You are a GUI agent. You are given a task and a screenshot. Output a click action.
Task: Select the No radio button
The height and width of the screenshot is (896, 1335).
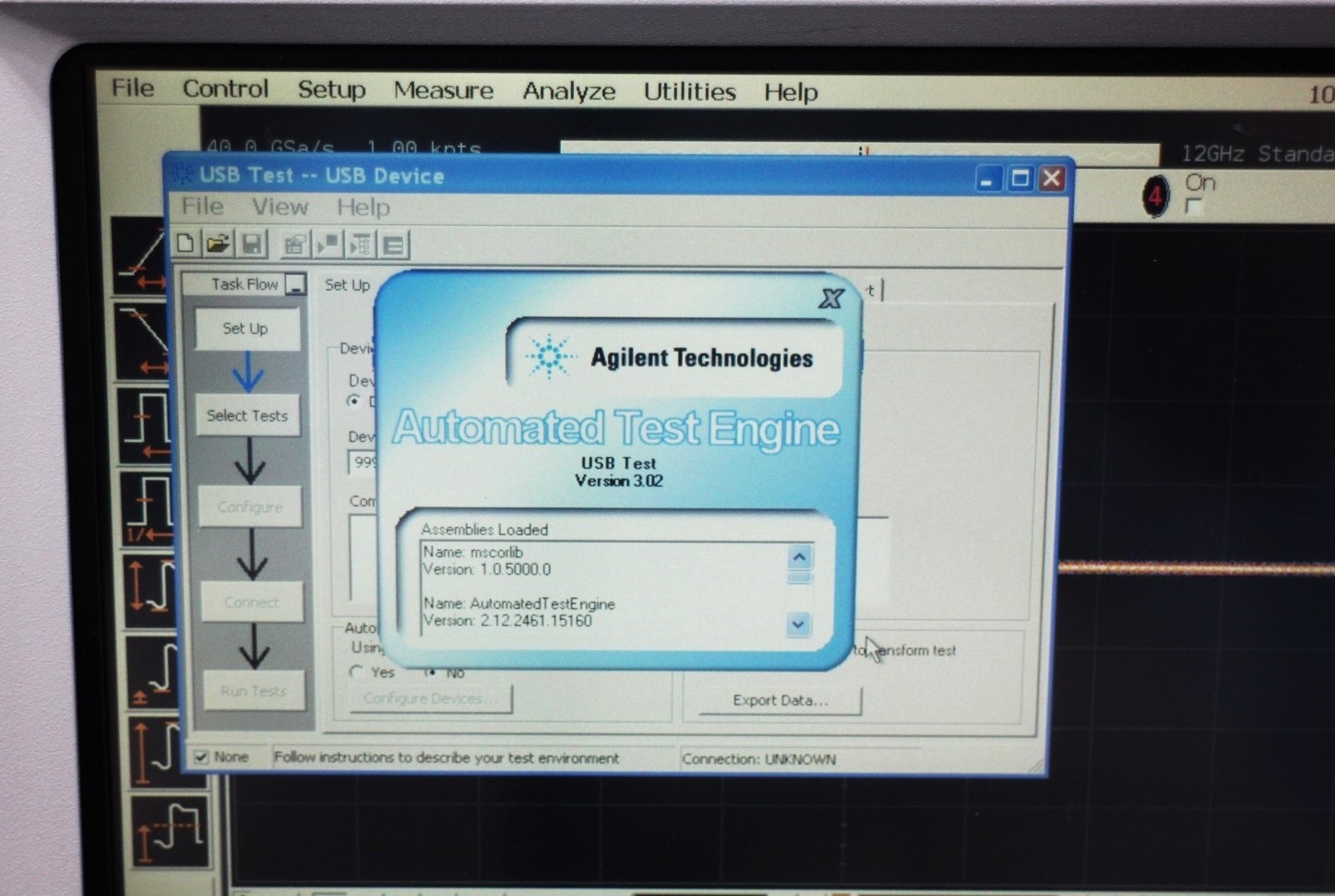430,673
